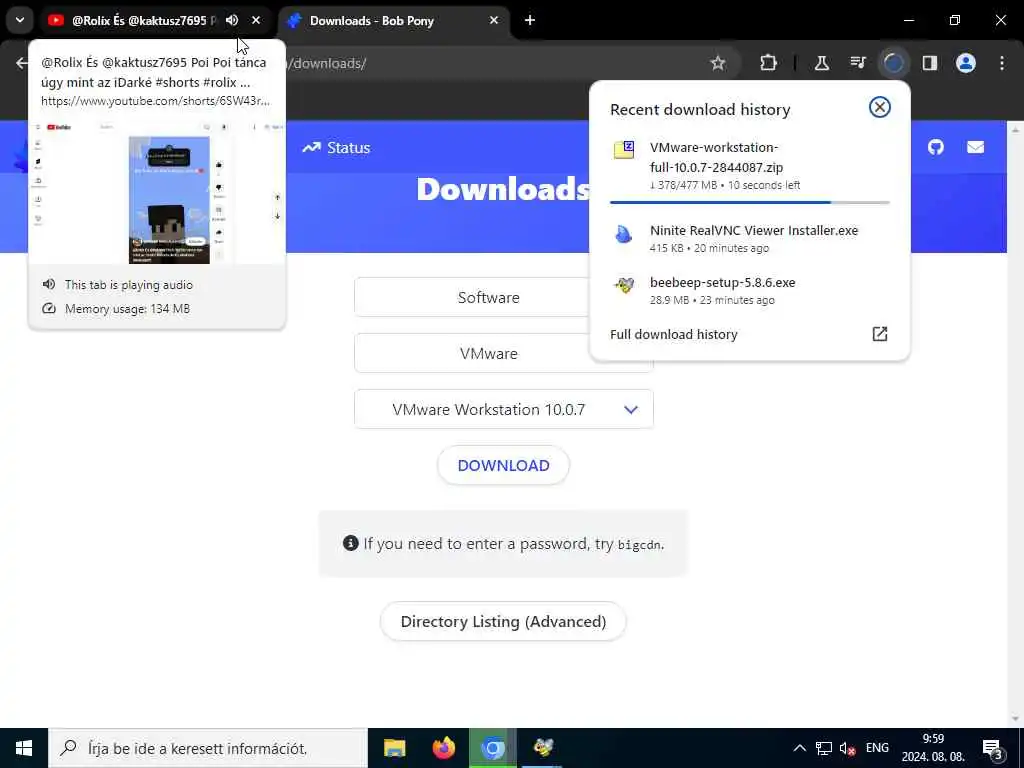
Task: Click the address bar URL field
Action: click(496, 63)
